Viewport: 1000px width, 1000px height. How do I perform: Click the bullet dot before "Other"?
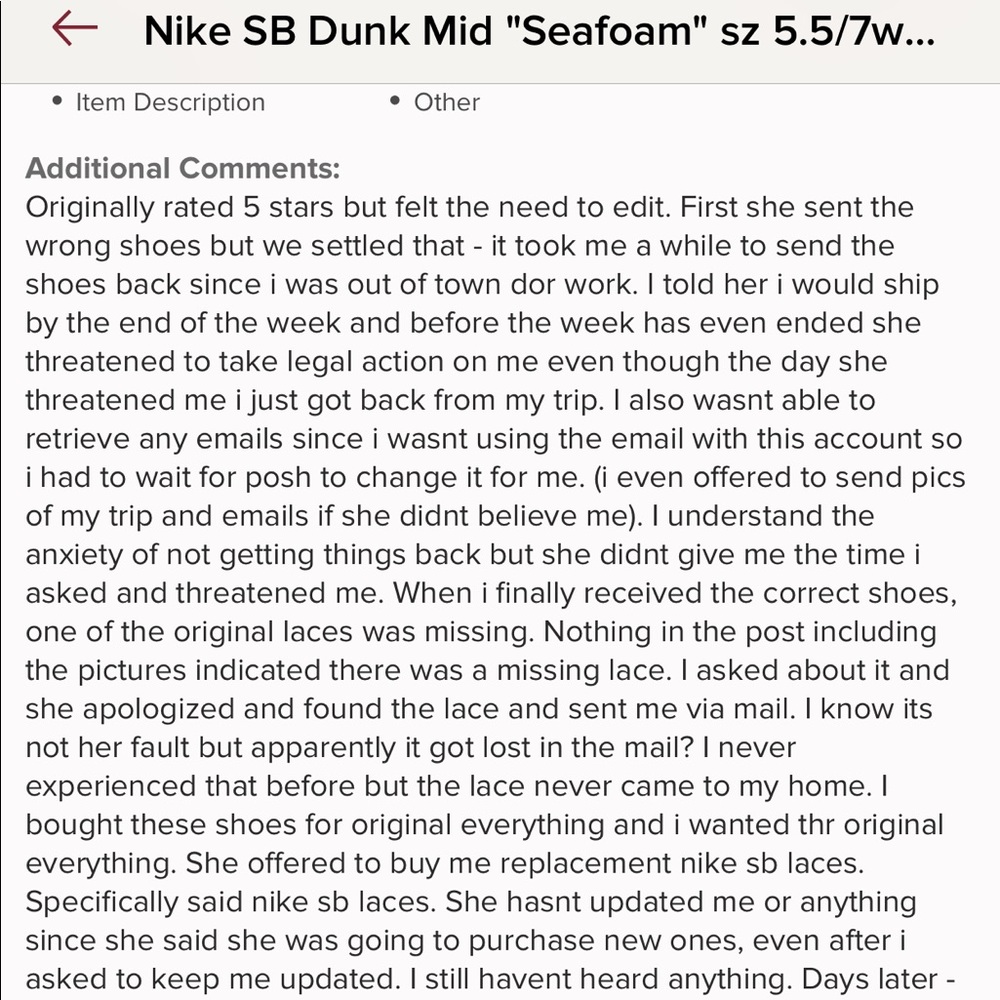pyautogui.click(x=396, y=102)
